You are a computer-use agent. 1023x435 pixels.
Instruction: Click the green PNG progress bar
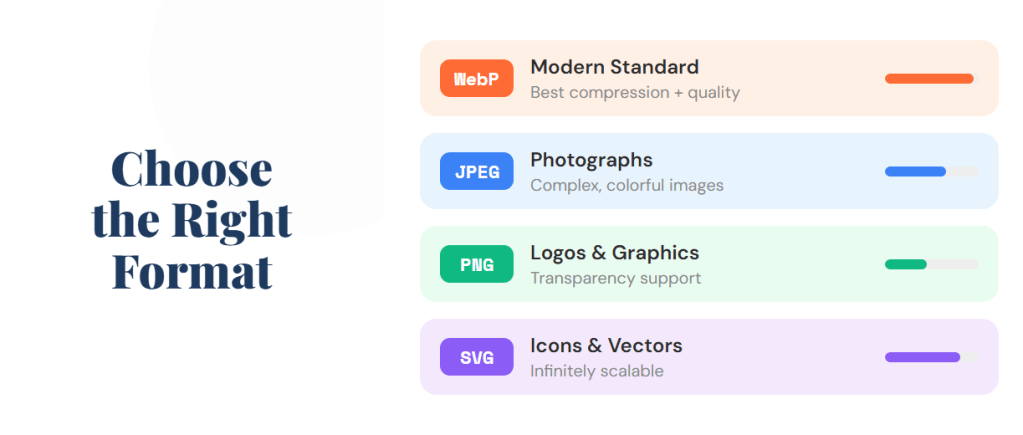click(x=906, y=264)
